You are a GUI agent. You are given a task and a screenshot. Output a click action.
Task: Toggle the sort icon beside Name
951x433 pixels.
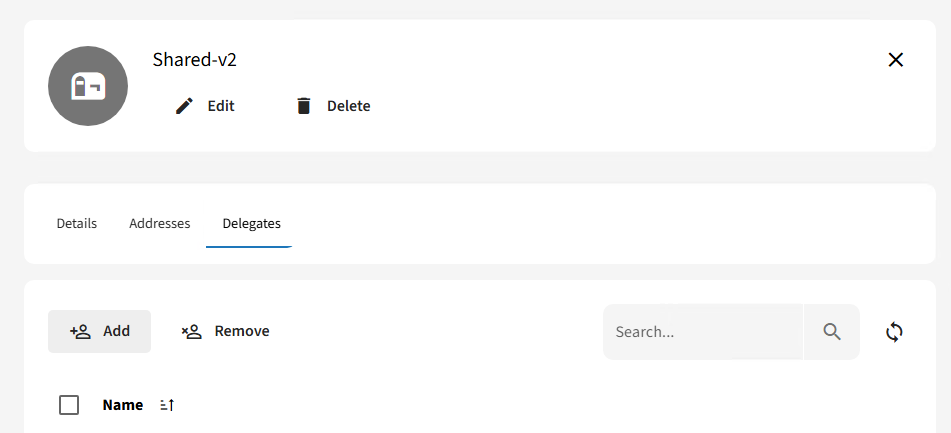click(167, 405)
